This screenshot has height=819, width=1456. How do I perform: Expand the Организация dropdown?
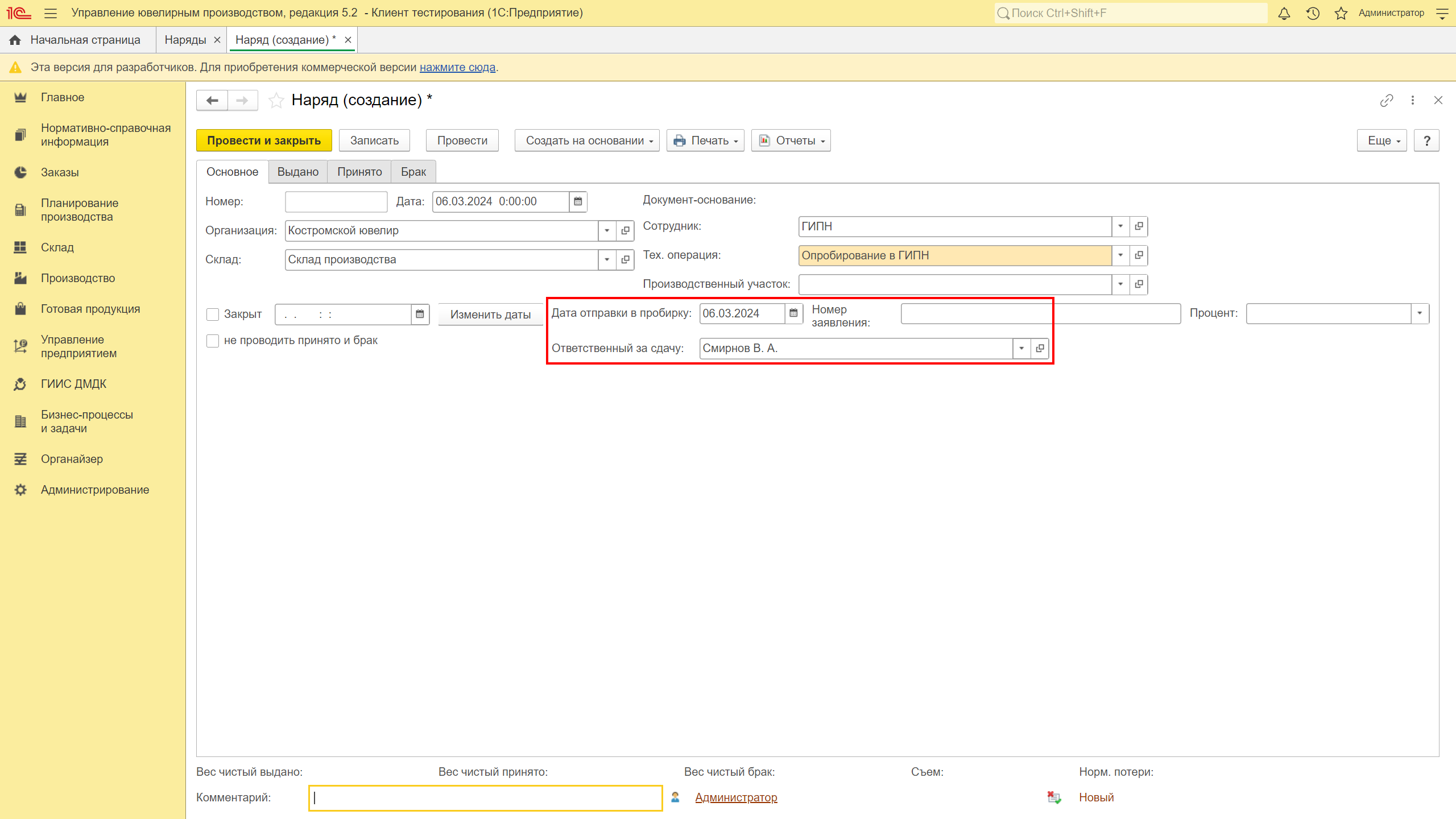tap(607, 231)
